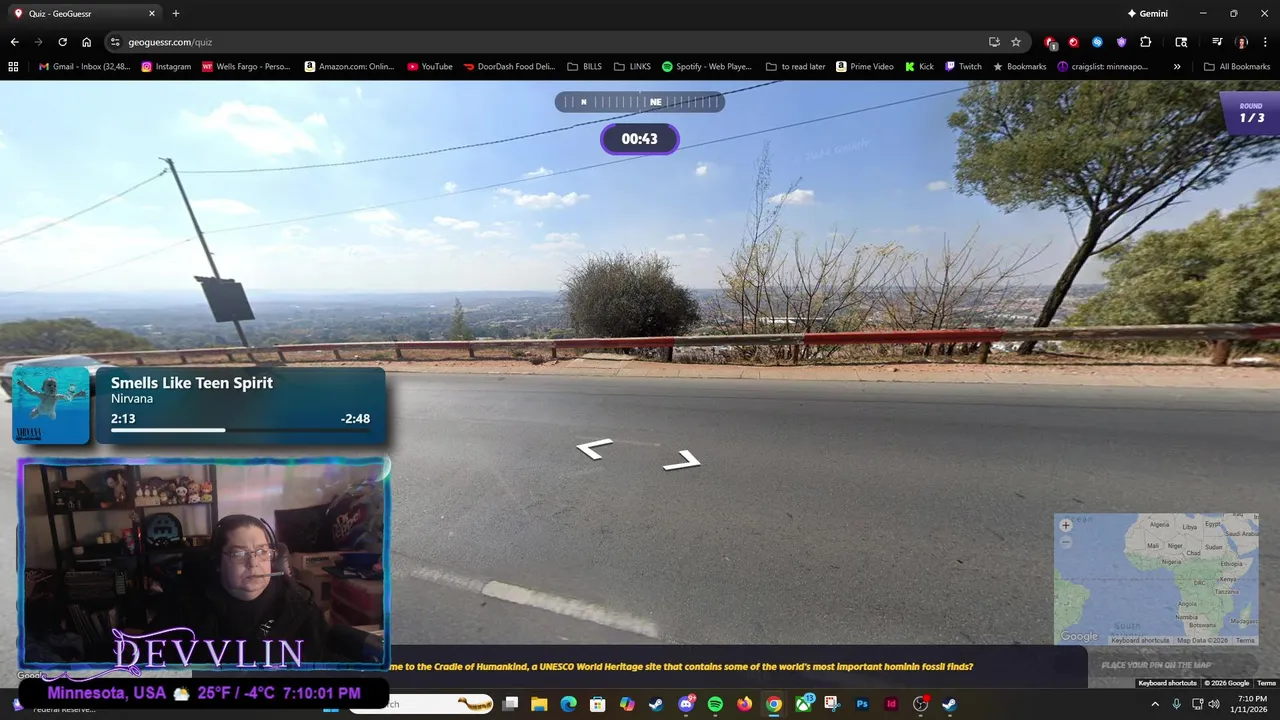Click the 00:43 countdown timer
1280x720 pixels.
click(x=640, y=139)
